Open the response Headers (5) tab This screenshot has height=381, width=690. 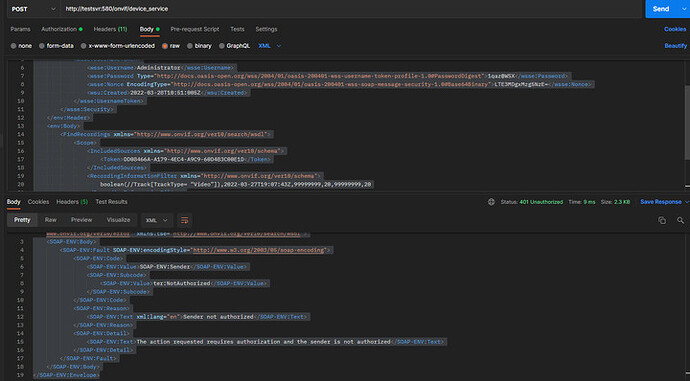[72, 202]
